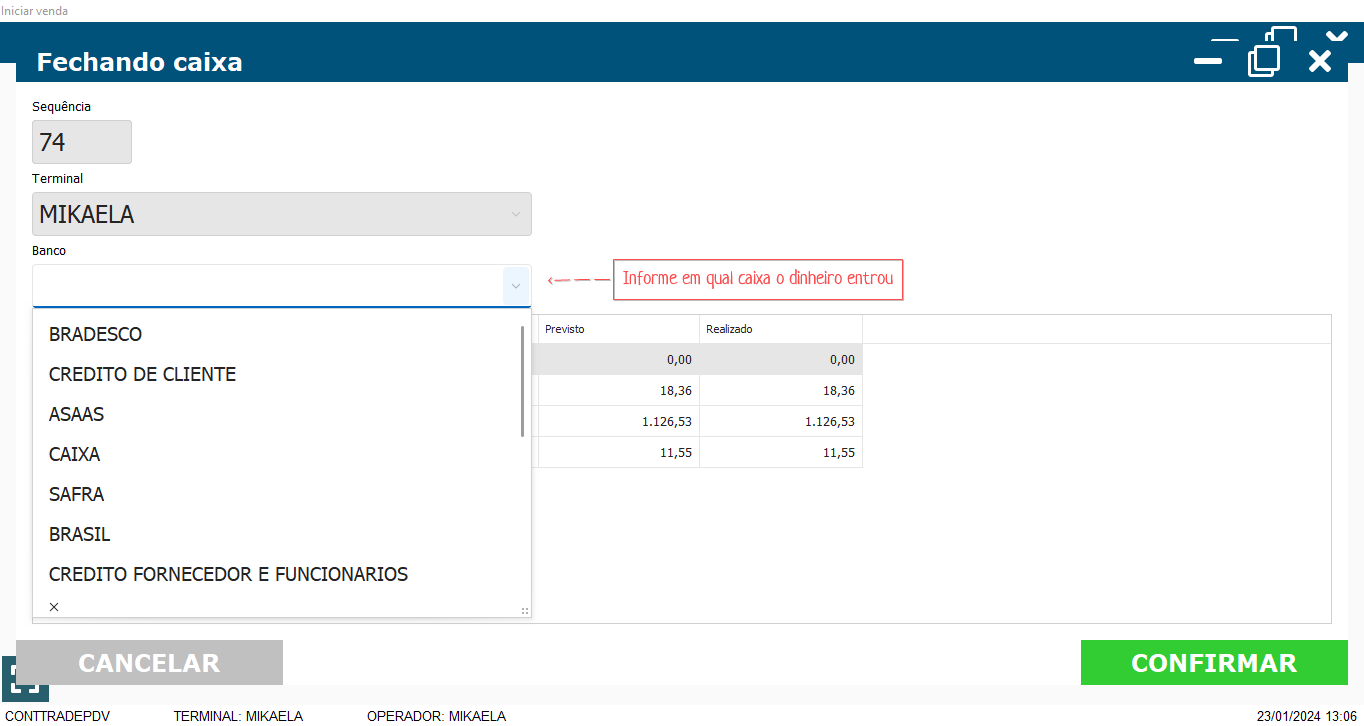Click the Sequência field showing 74
The width and height of the screenshot is (1364, 726).
pos(82,142)
